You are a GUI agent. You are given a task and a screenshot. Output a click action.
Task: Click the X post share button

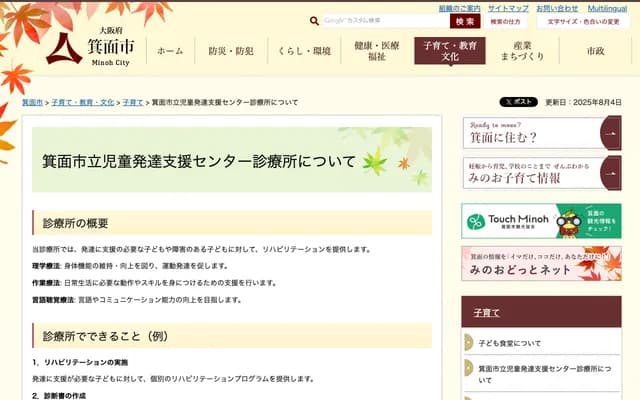518,102
